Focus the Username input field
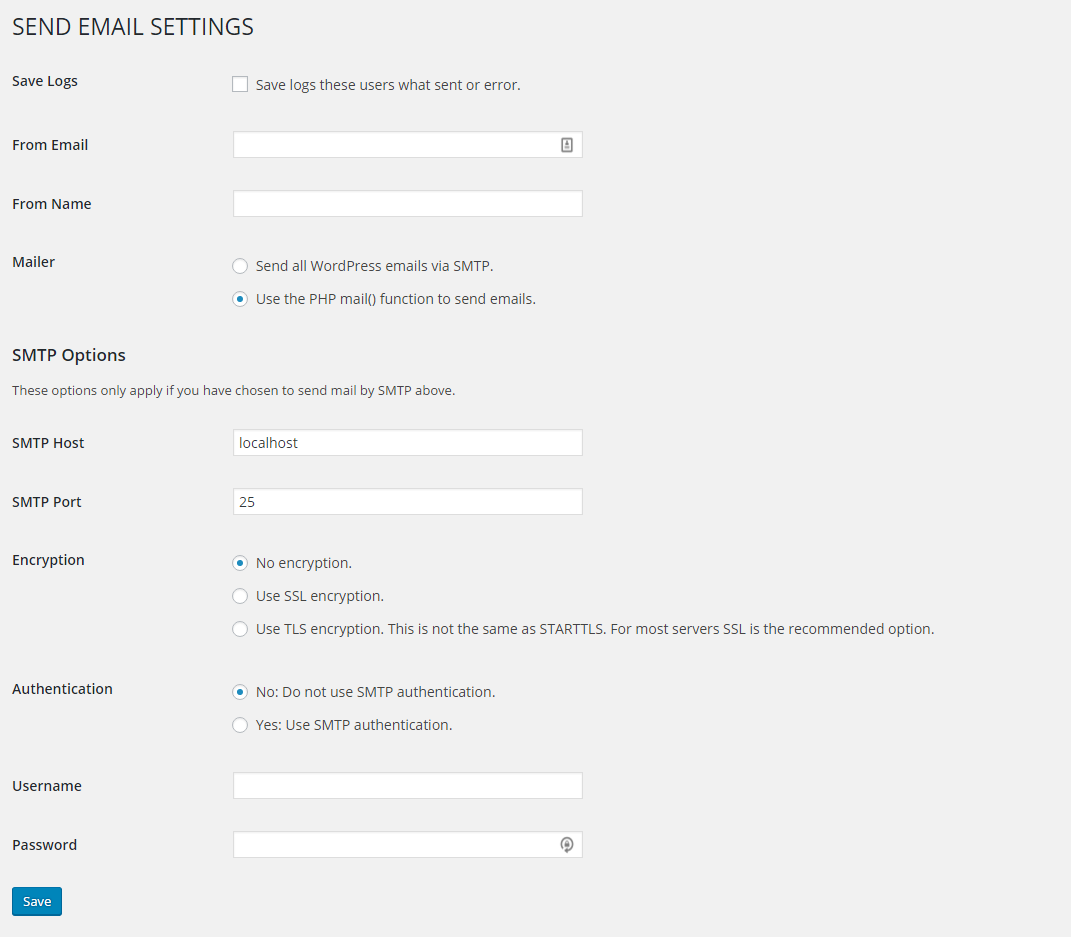Image resolution: width=1071 pixels, height=937 pixels. coord(408,785)
